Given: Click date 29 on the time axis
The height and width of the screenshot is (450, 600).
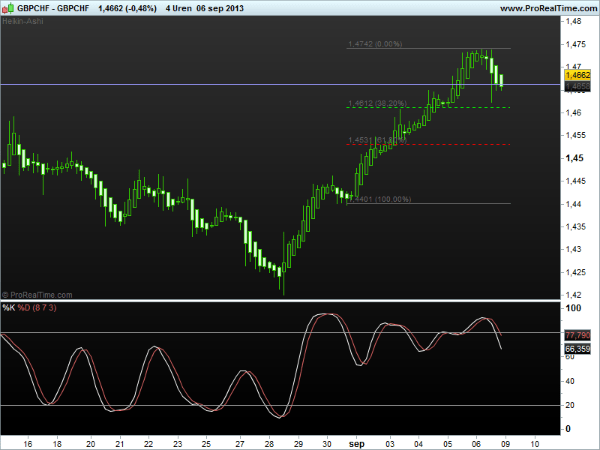Looking at the screenshot, I should point(298,444).
